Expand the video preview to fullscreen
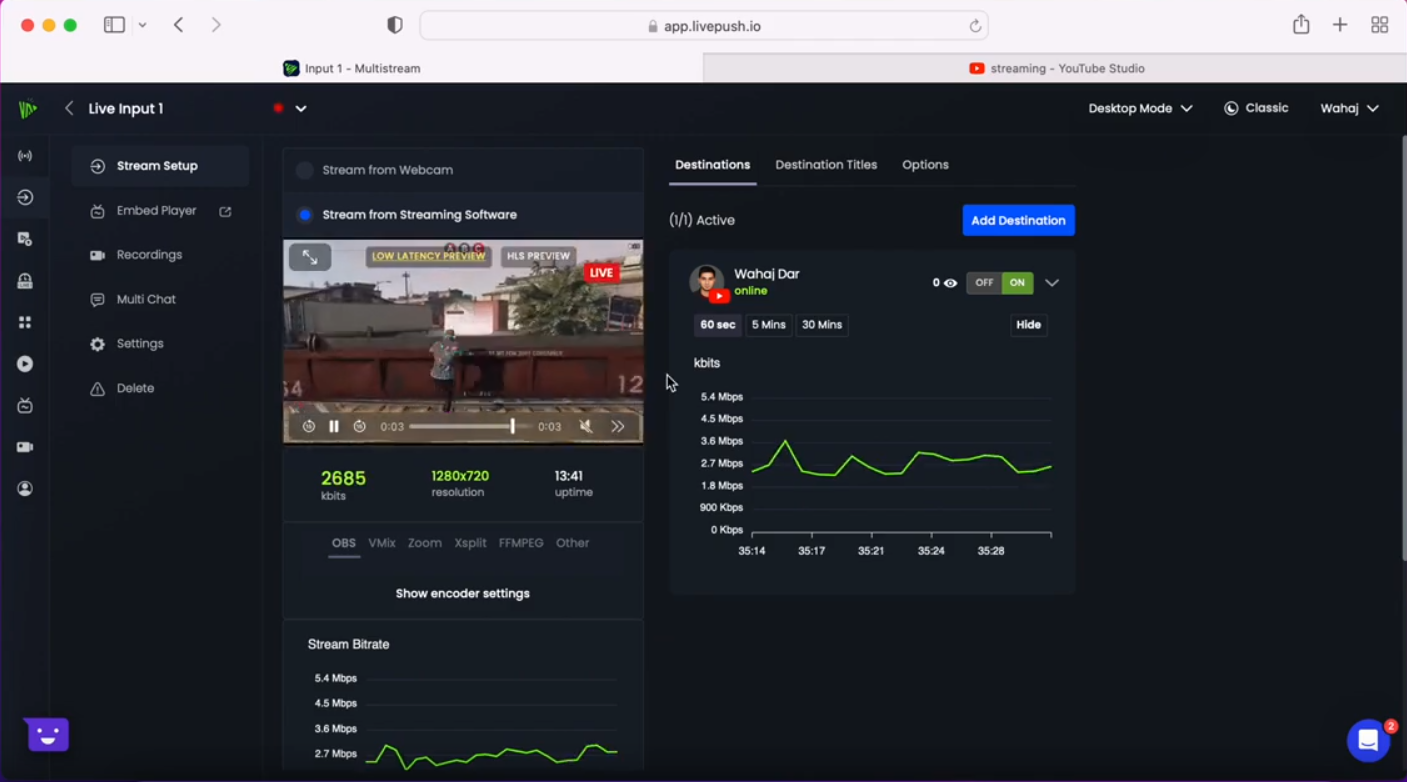 point(310,257)
